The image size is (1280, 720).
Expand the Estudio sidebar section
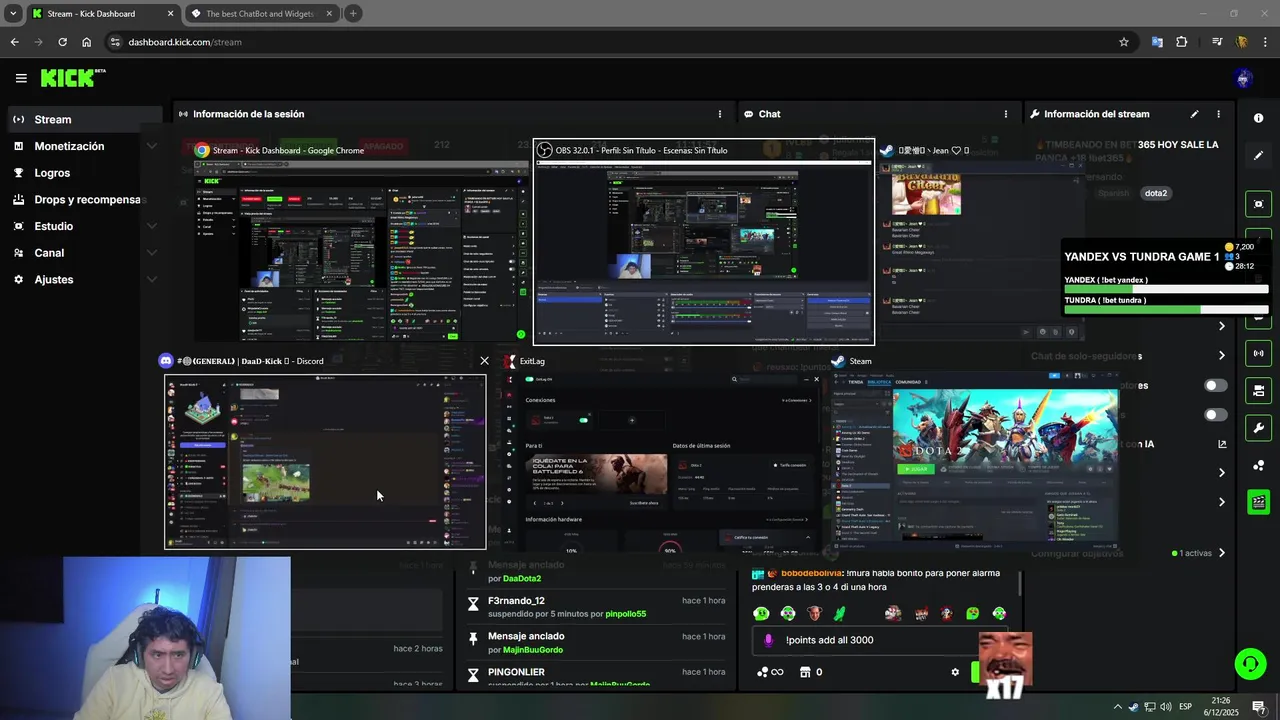152,226
